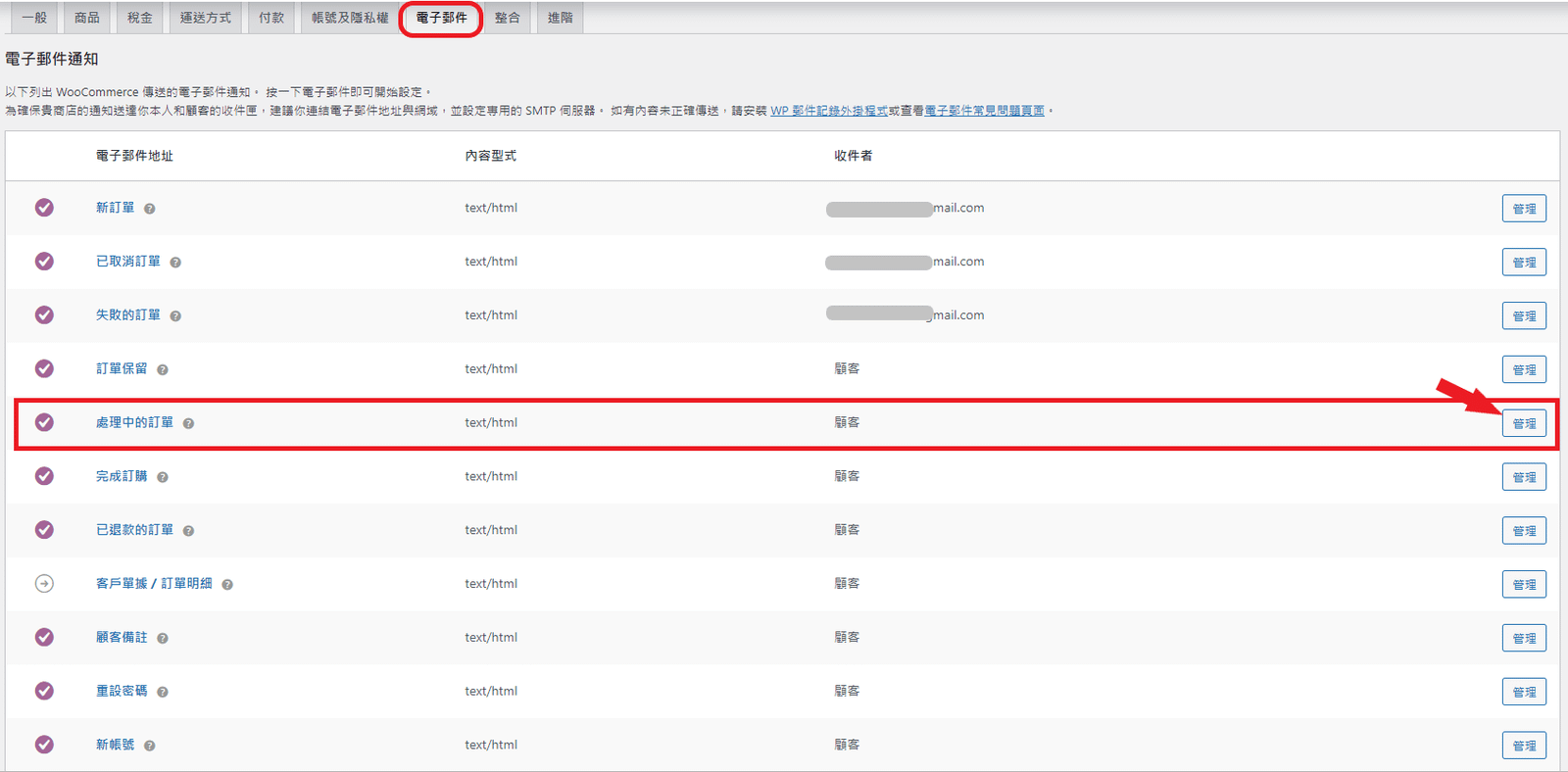This screenshot has height=772, width=1568.
Task: Click the help tooltip icon beside 新帳號
Action: click(150, 746)
